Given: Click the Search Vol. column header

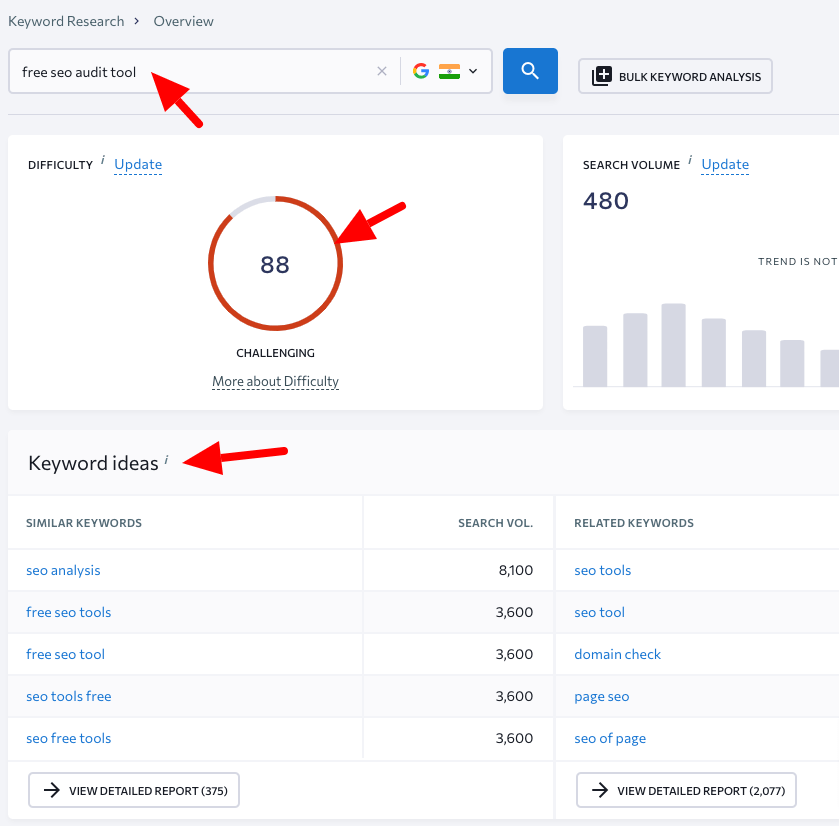Looking at the screenshot, I should click(x=495, y=523).
